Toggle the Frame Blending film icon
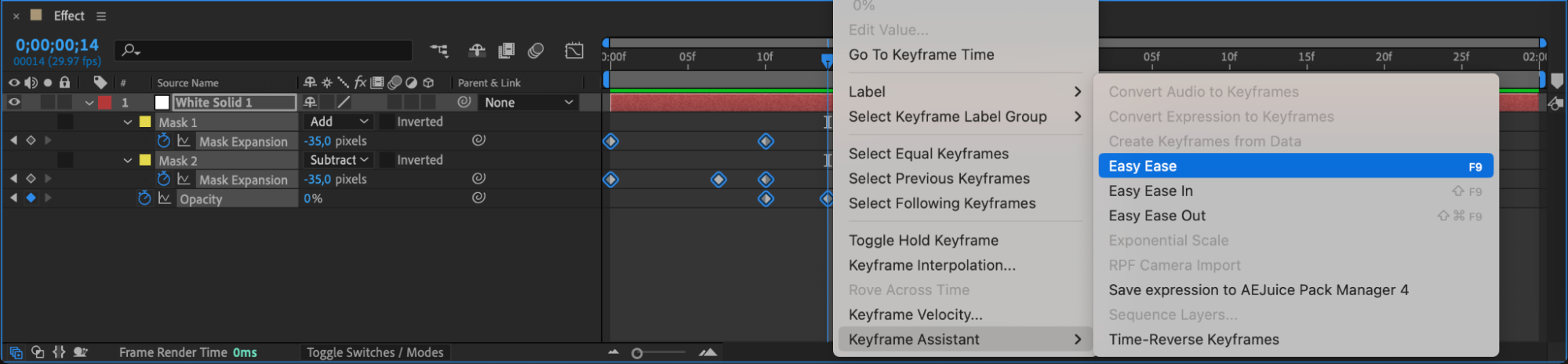Image resolution: width=1568 pixels, height=364 pixels. [x=507, y=51]
